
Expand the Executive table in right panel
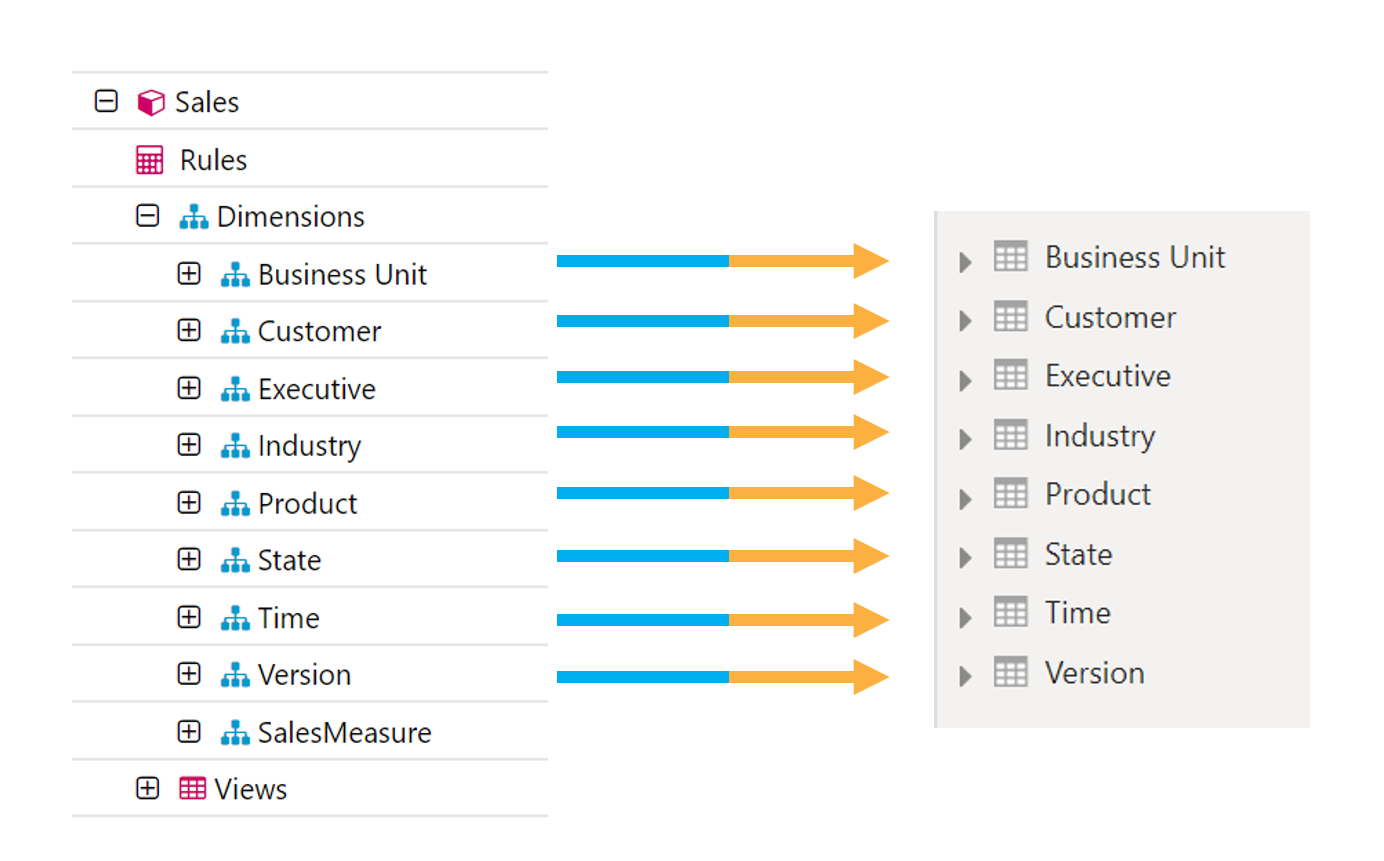[965, 380]
